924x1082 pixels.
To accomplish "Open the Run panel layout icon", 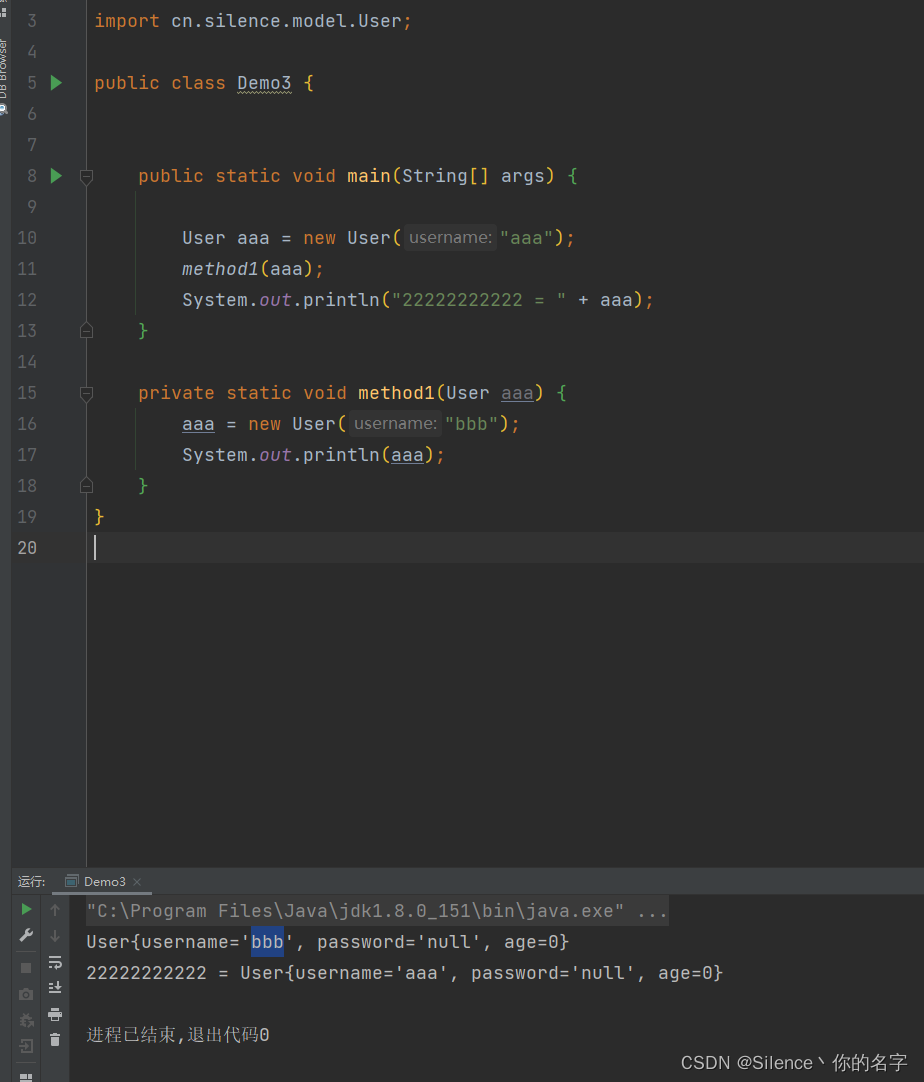I will tap(26, 1076).
